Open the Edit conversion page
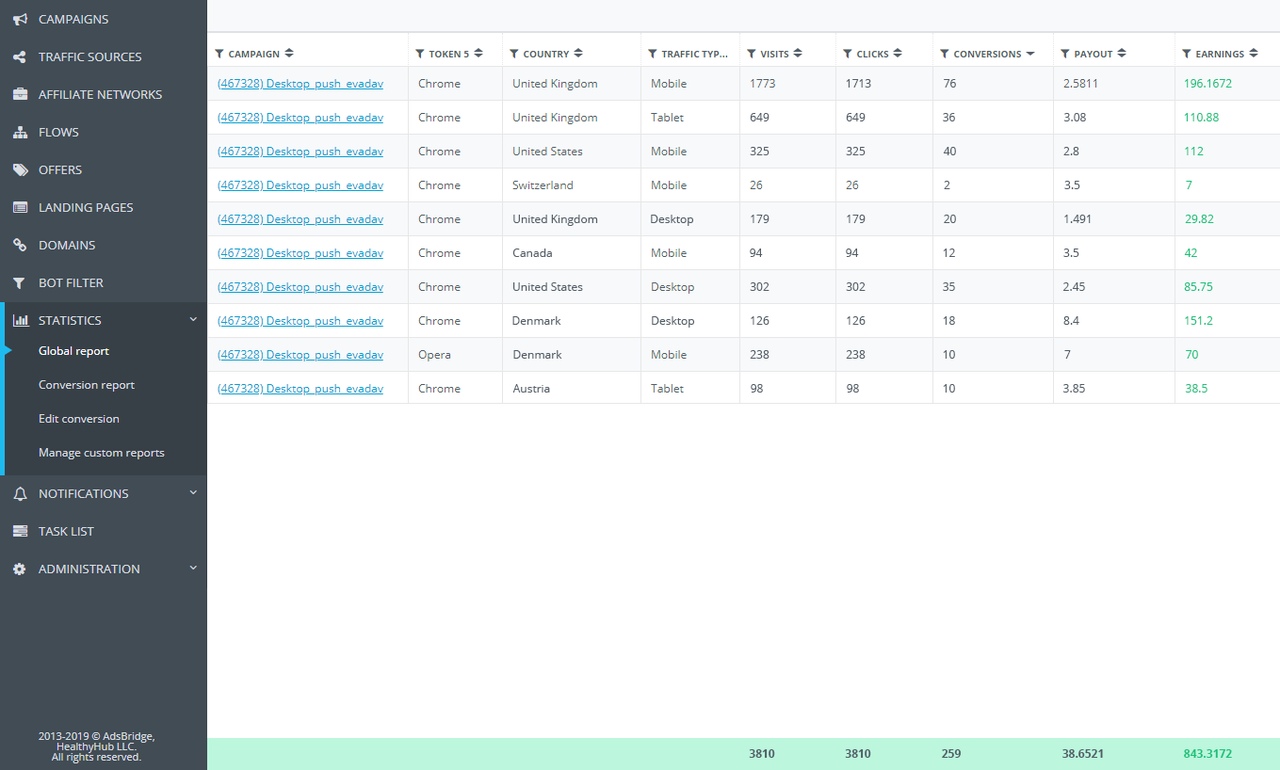Screen dimensions: 1280x770 pos(79,419)
